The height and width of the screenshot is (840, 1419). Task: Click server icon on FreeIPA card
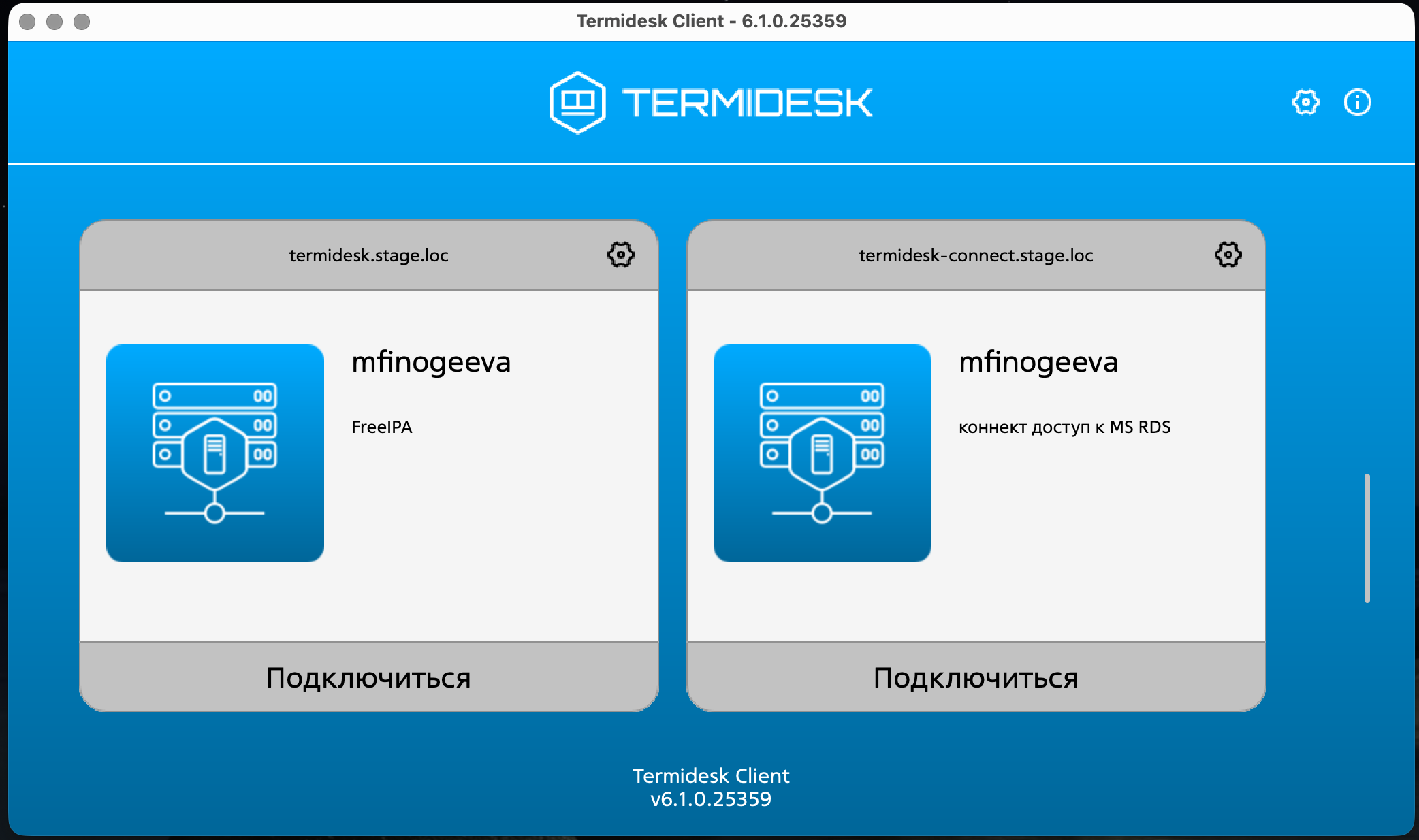click(215, 453)
